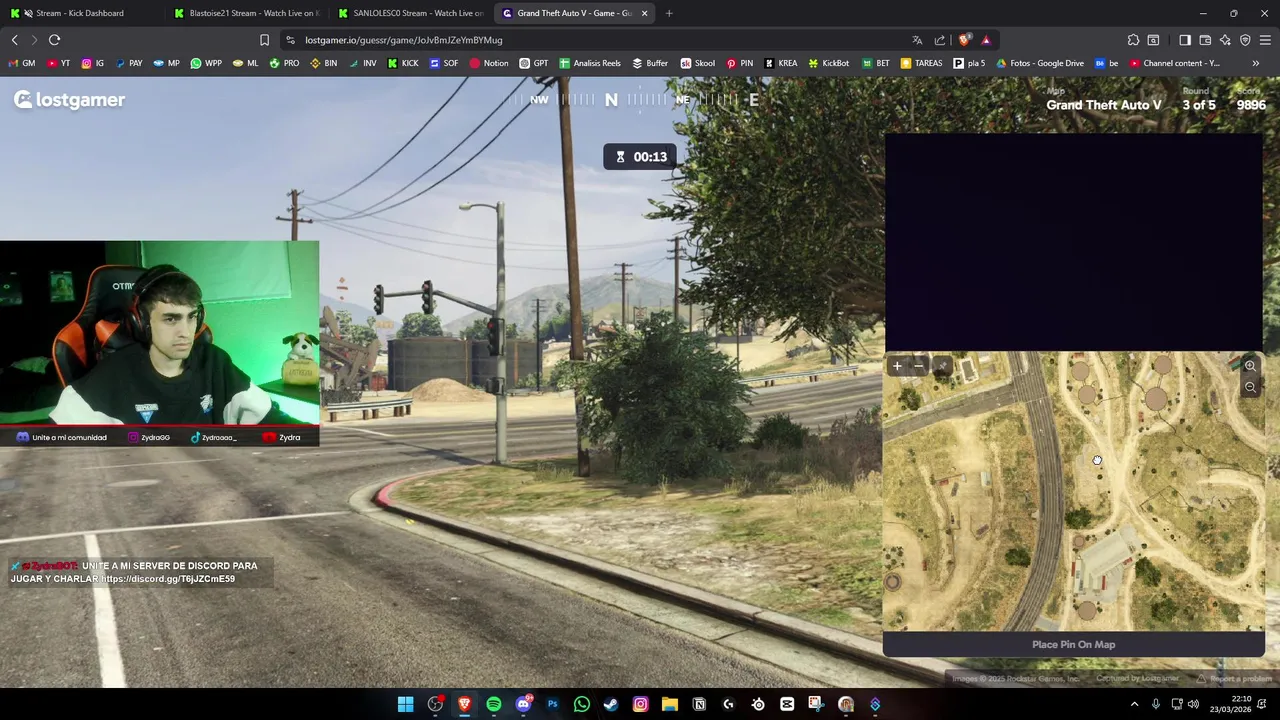Open the GM bookmark
The height and width of the screenshot is (720, 1280).
(x=21, y=63)
